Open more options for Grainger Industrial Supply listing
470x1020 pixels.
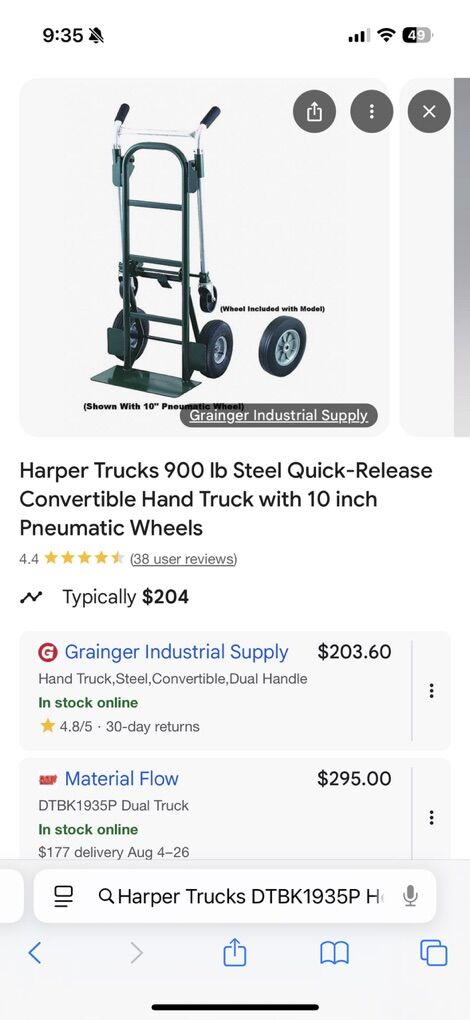pos(431,691)
